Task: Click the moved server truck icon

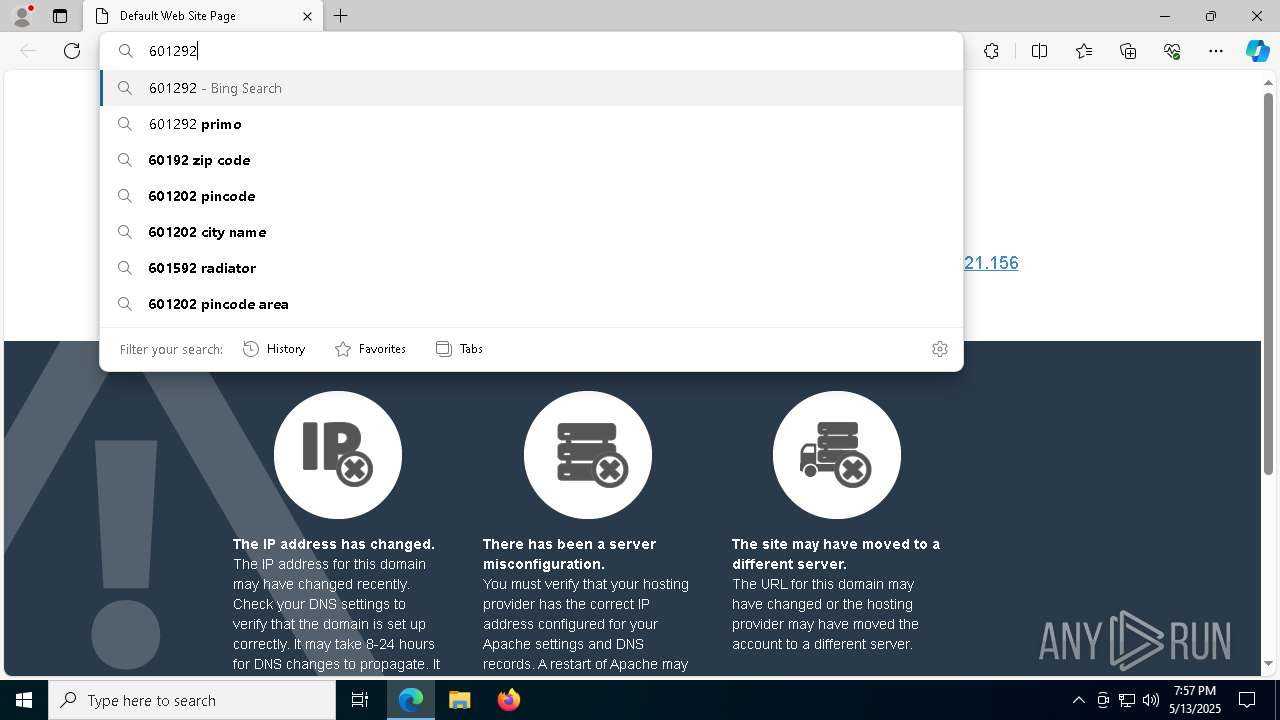Action: (x=837, y=455)
